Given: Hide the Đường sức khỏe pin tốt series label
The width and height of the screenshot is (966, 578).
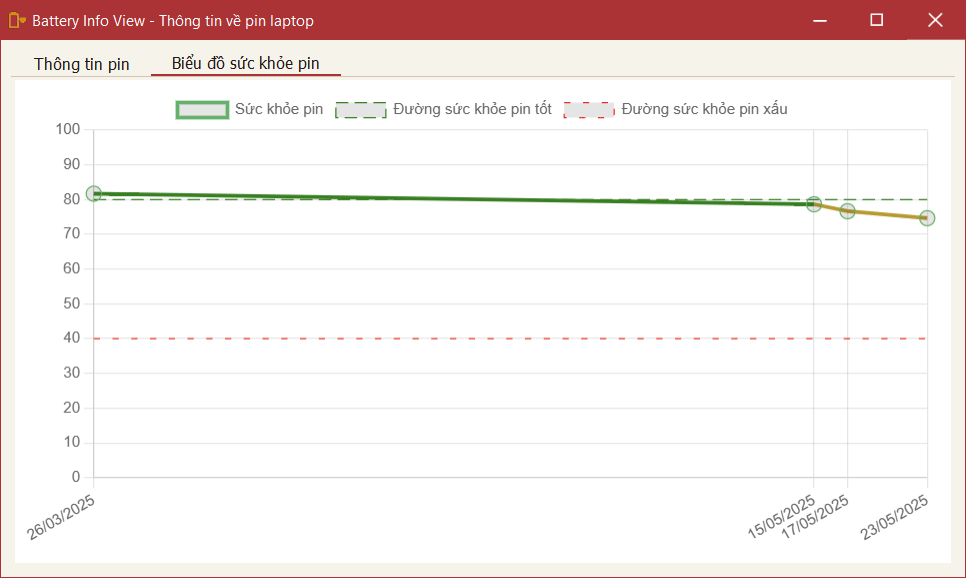Looking at the screenshot, I should 472,109.
